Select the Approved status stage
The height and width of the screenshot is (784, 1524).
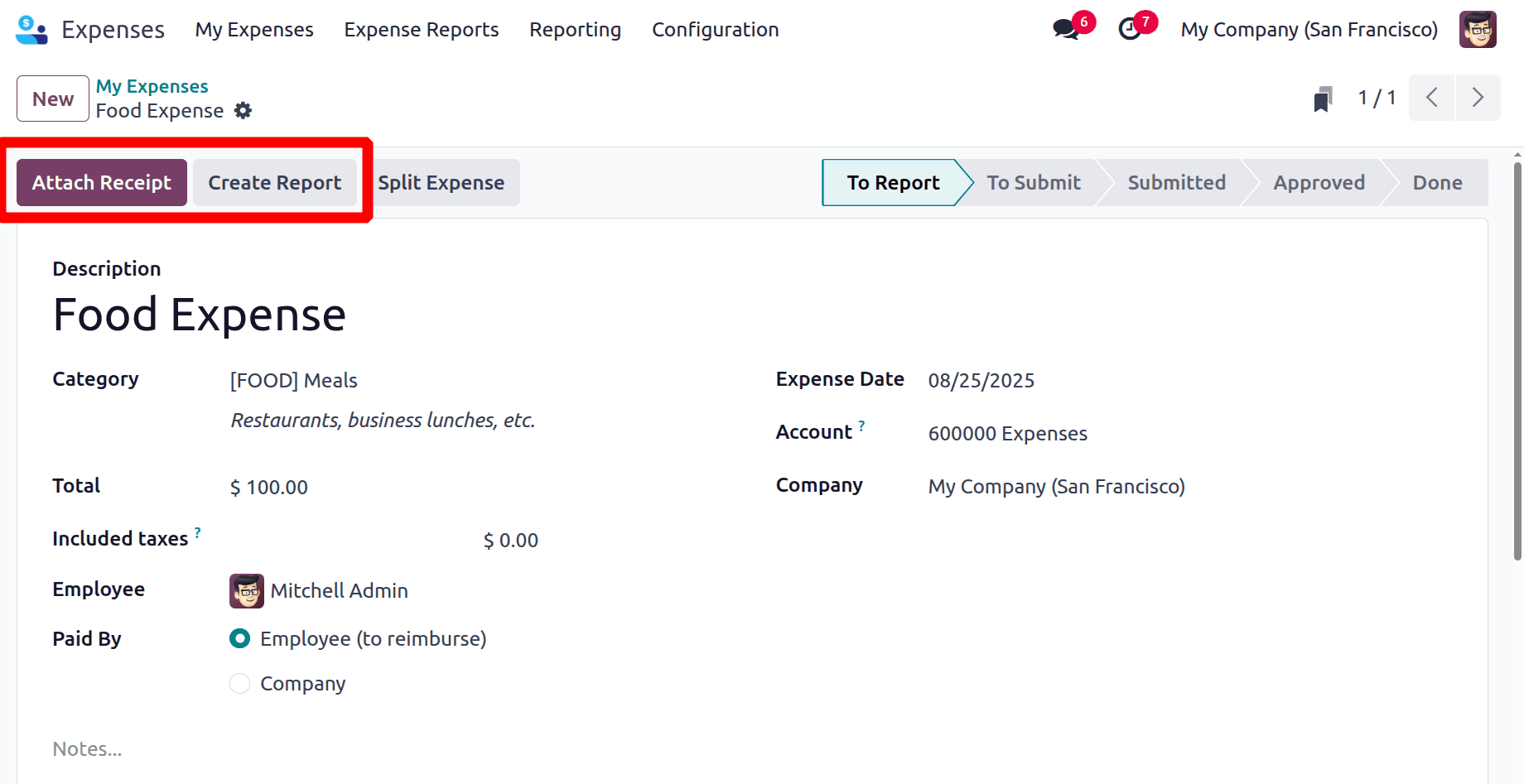pos(1319,183)
